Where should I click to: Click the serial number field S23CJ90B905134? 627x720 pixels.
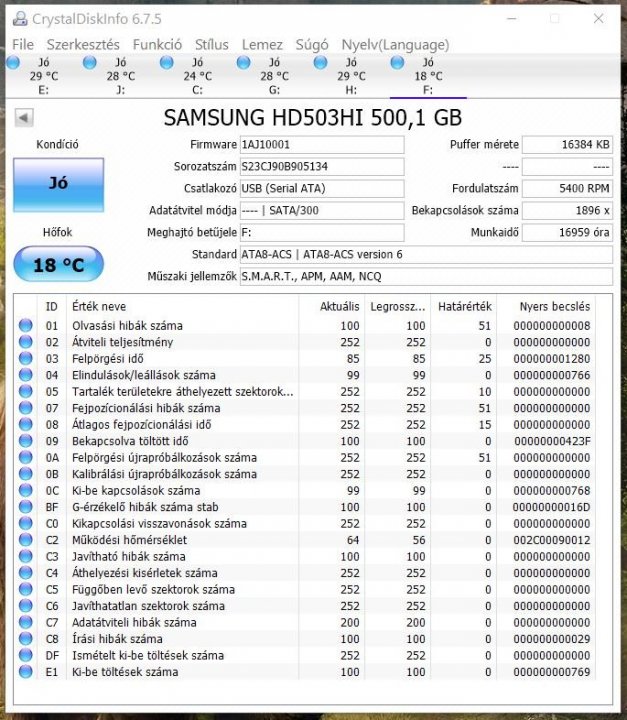coord(322,167)
